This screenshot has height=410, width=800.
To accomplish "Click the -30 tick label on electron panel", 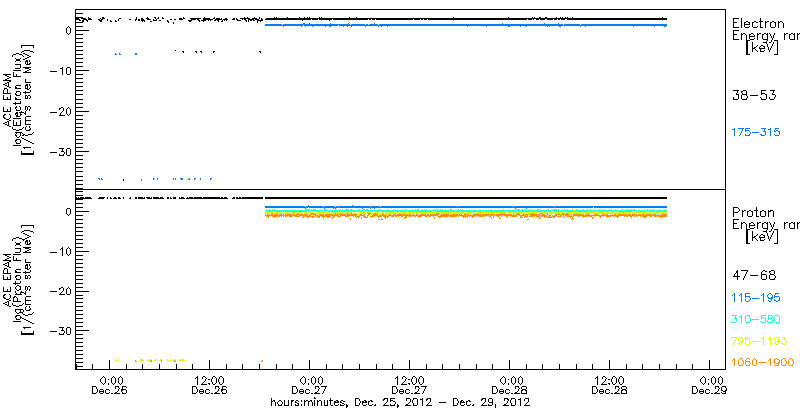I will [x=59, y=151].
